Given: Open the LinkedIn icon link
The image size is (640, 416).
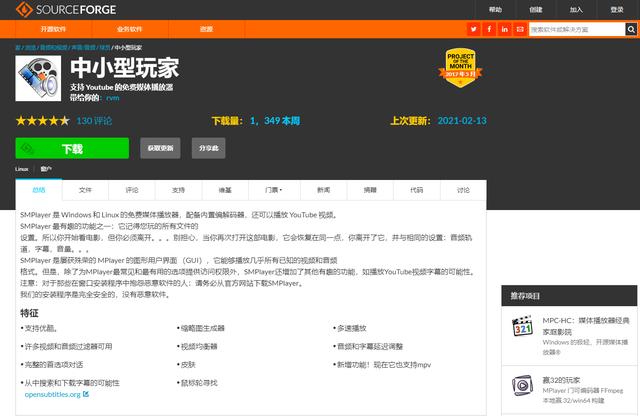Looking at the screenshot, I should pos(504,29).
